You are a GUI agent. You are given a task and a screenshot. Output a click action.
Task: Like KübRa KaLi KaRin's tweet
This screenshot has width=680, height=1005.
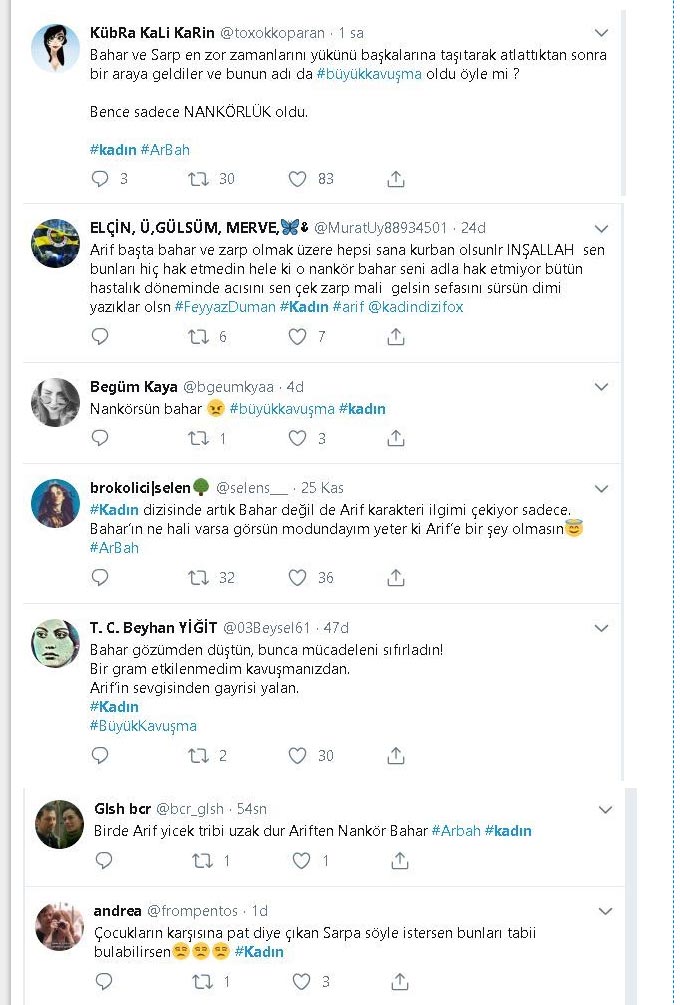[x=297, y=179]
